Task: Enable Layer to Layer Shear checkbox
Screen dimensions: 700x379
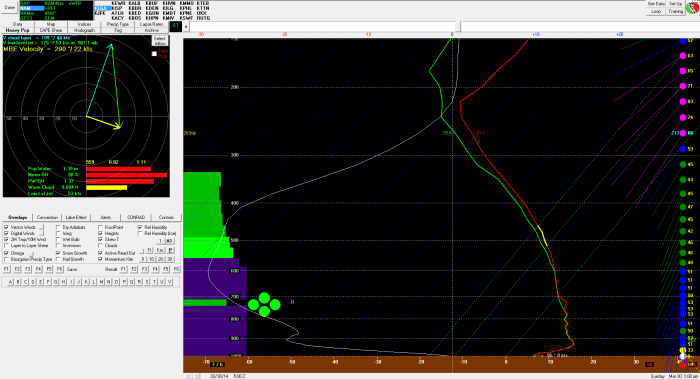Action: point(6,246)
